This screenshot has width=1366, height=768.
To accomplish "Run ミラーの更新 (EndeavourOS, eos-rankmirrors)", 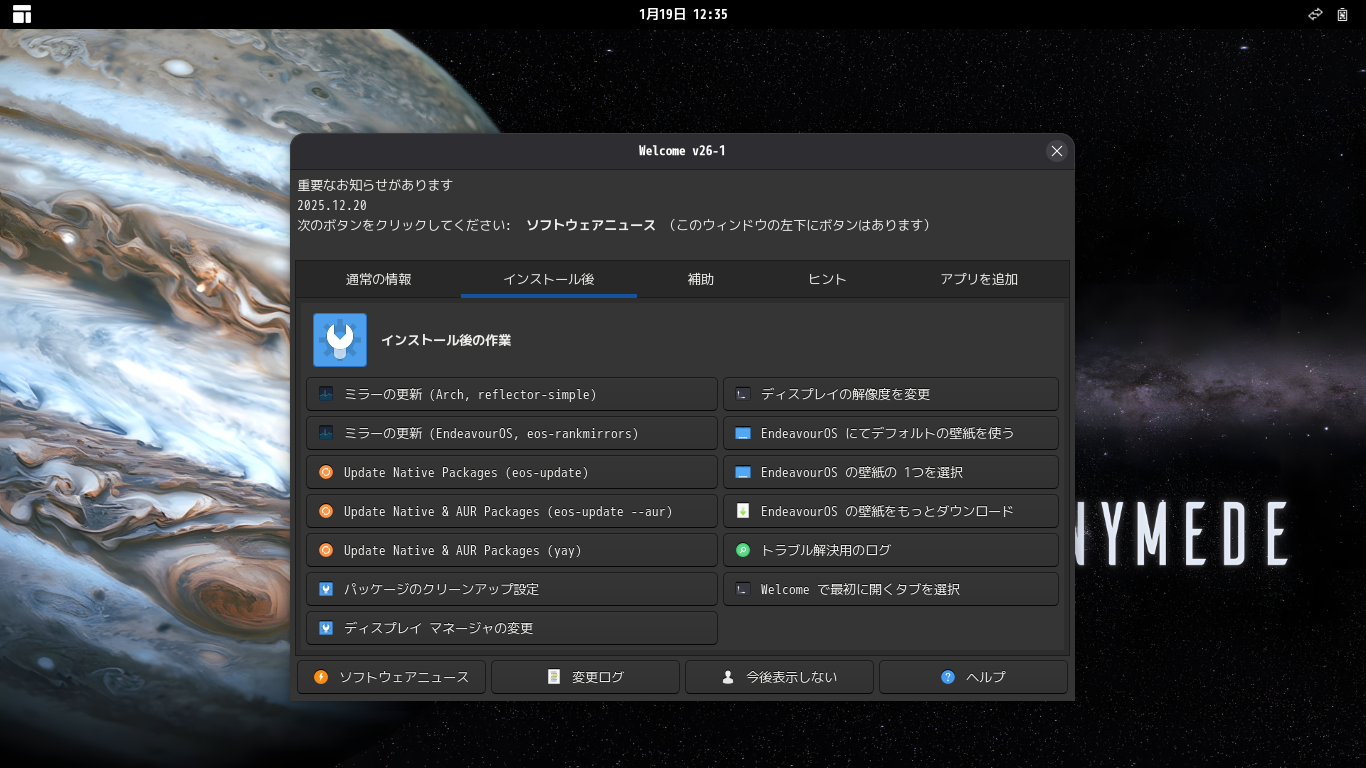I will tap(512, 433).
